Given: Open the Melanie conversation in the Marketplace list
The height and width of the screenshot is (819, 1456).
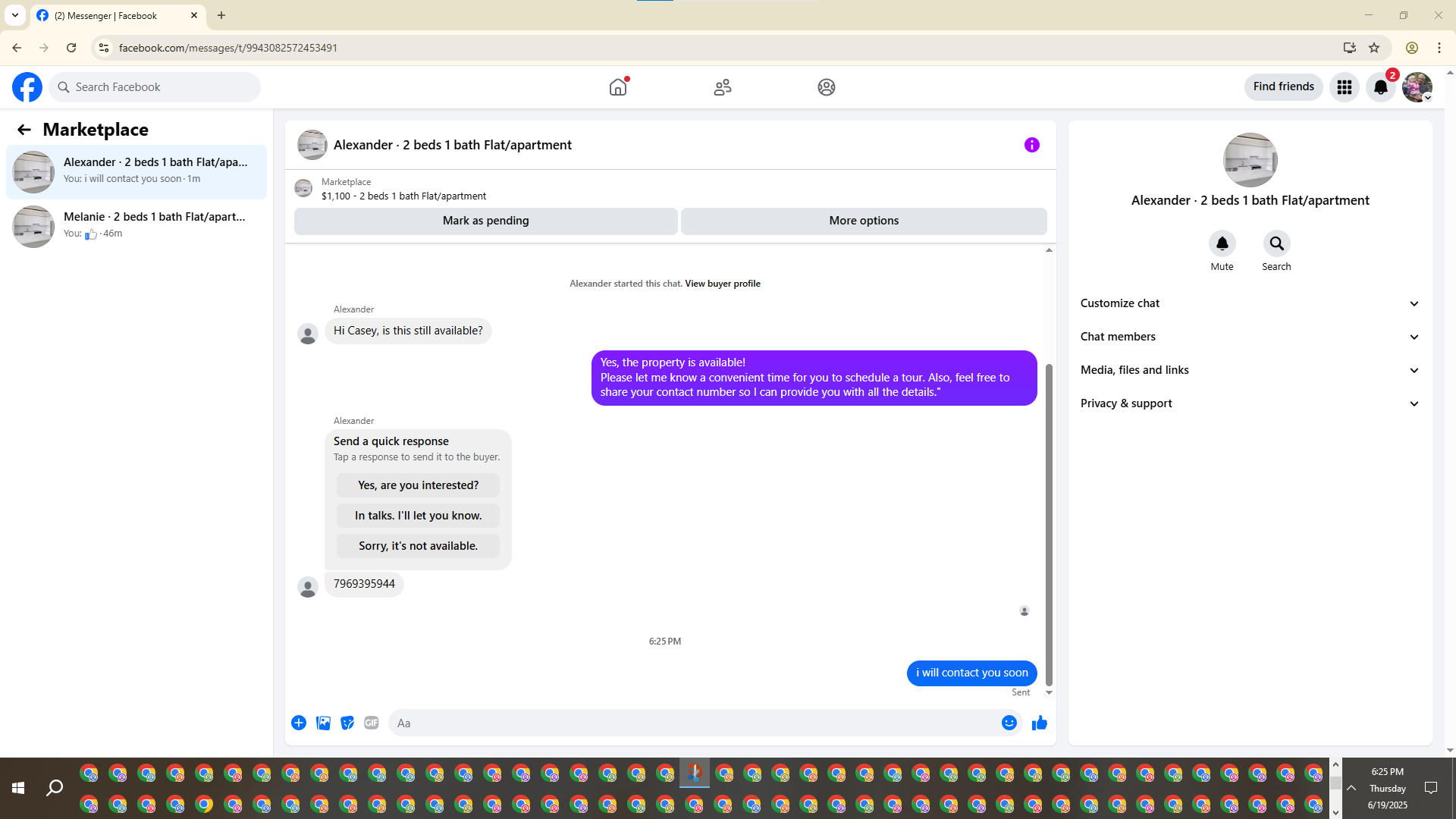Looking at the screenshot, I should (136, 227).
